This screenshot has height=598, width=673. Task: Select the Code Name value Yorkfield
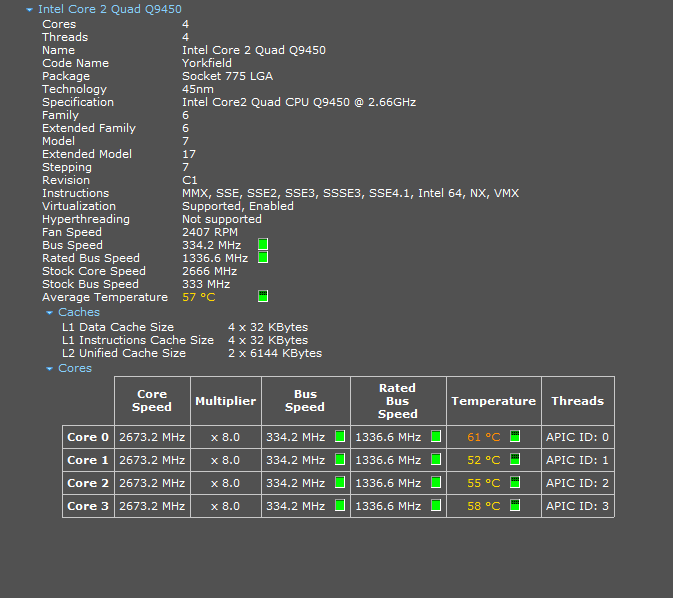point(207,63)
